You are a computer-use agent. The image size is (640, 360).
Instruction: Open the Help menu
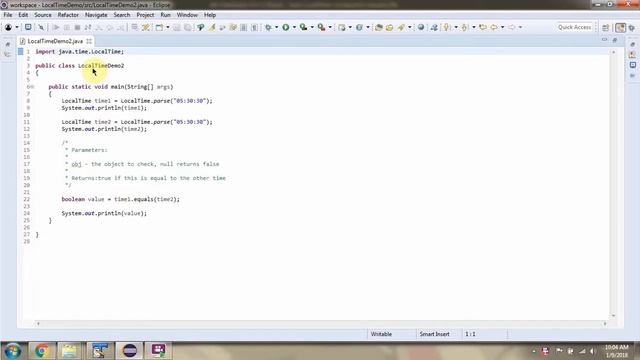210,15
